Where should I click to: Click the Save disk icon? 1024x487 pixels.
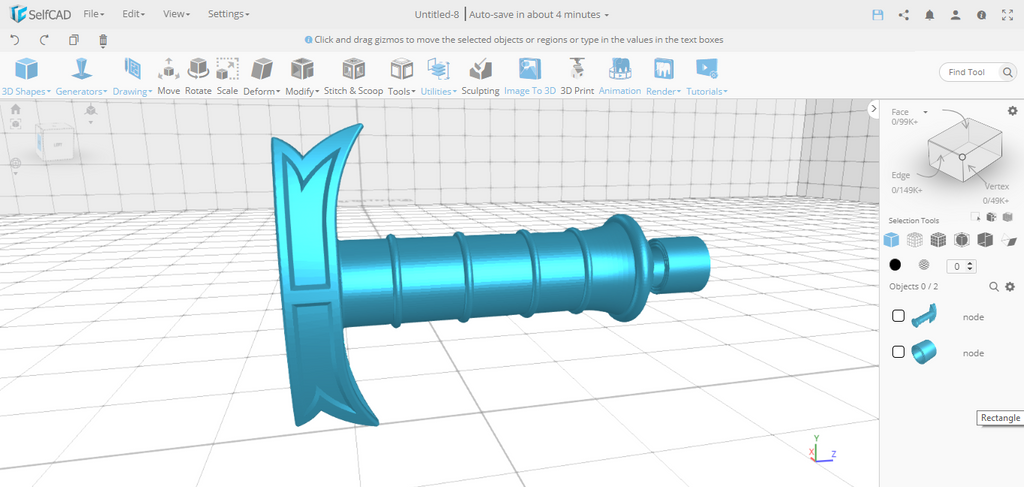878,14
